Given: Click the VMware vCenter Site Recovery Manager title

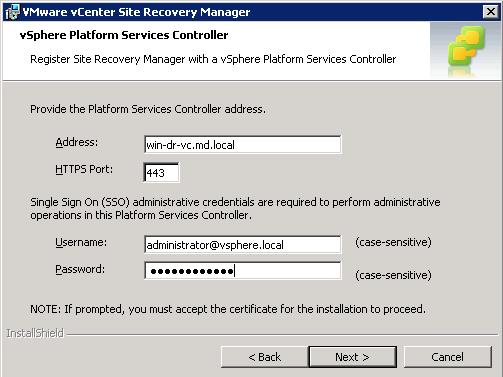Looking at the screenshot, I should (x=136, y=12).
